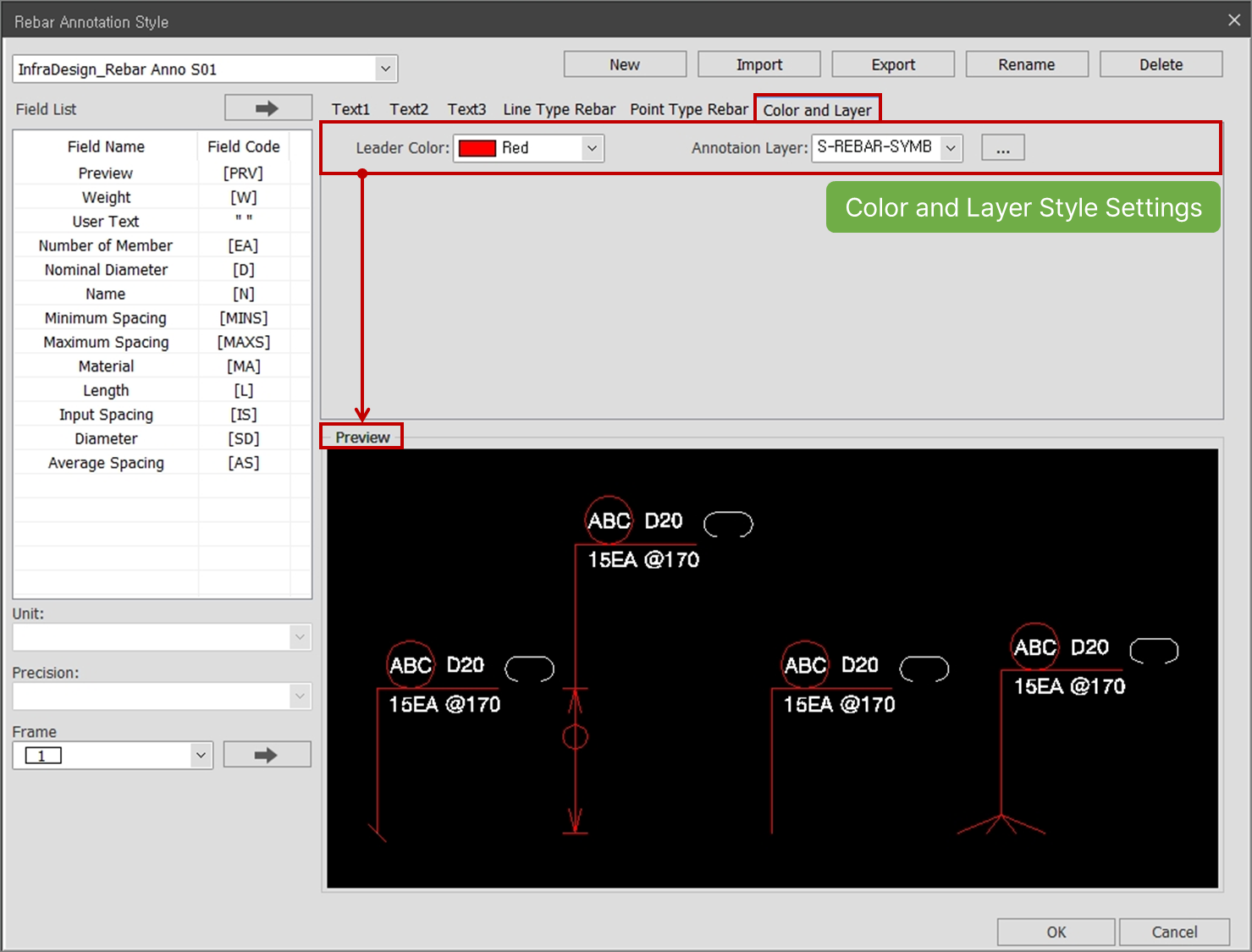Open the Point Type Rebar tab
1252x952 pixels.
pos(689,109)
